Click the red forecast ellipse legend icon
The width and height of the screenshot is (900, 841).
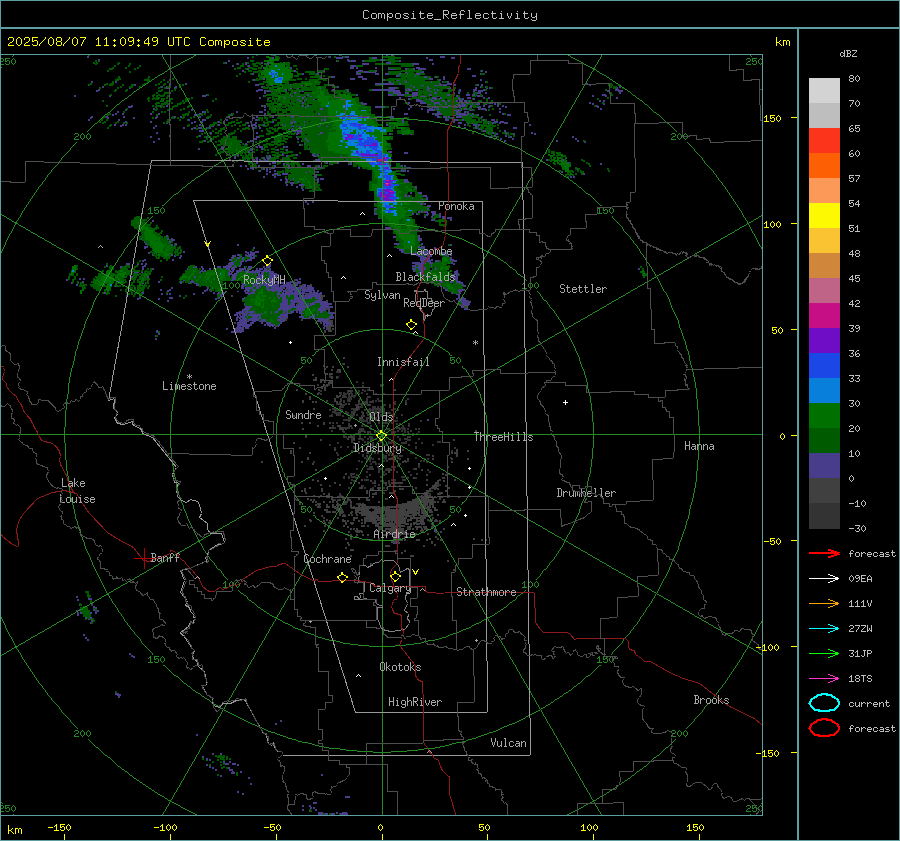click(x=824, y=728)
